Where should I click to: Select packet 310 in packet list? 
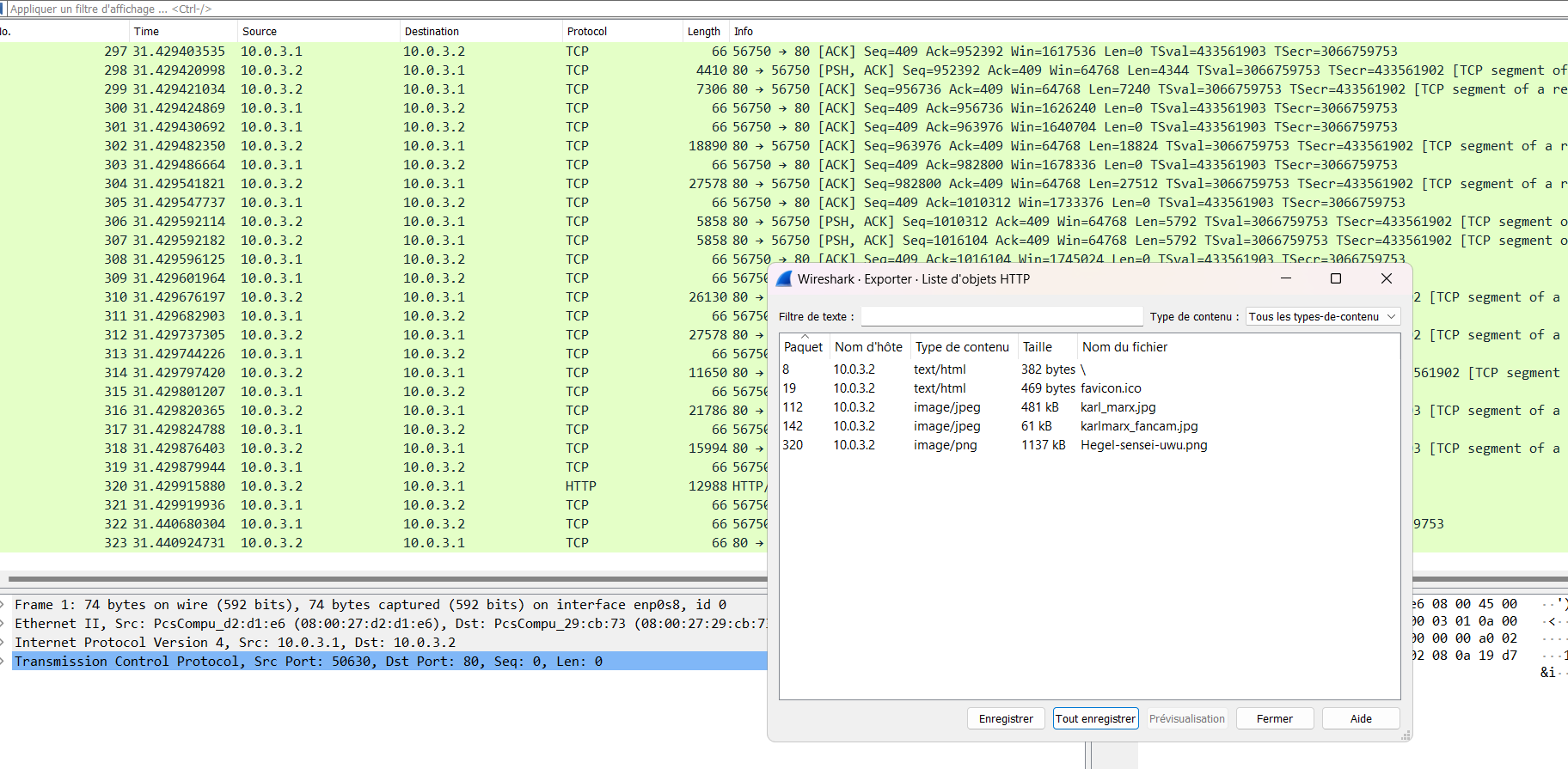tap(383, 297)
